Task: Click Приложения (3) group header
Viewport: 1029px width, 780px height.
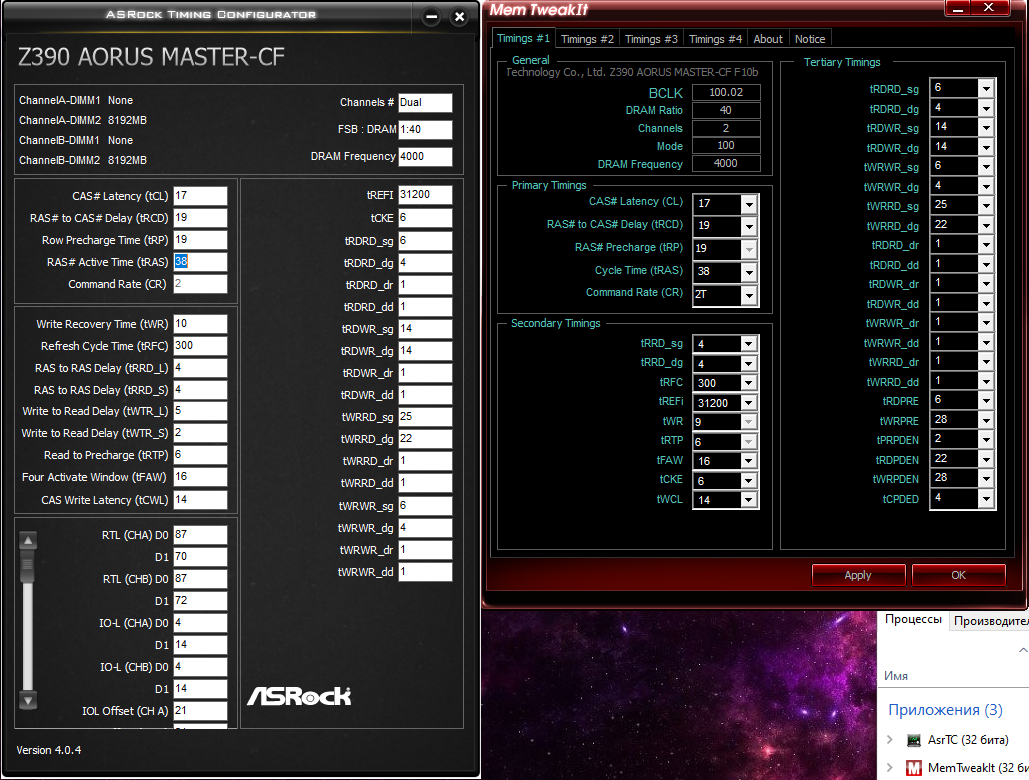Action: click(945, 710)
